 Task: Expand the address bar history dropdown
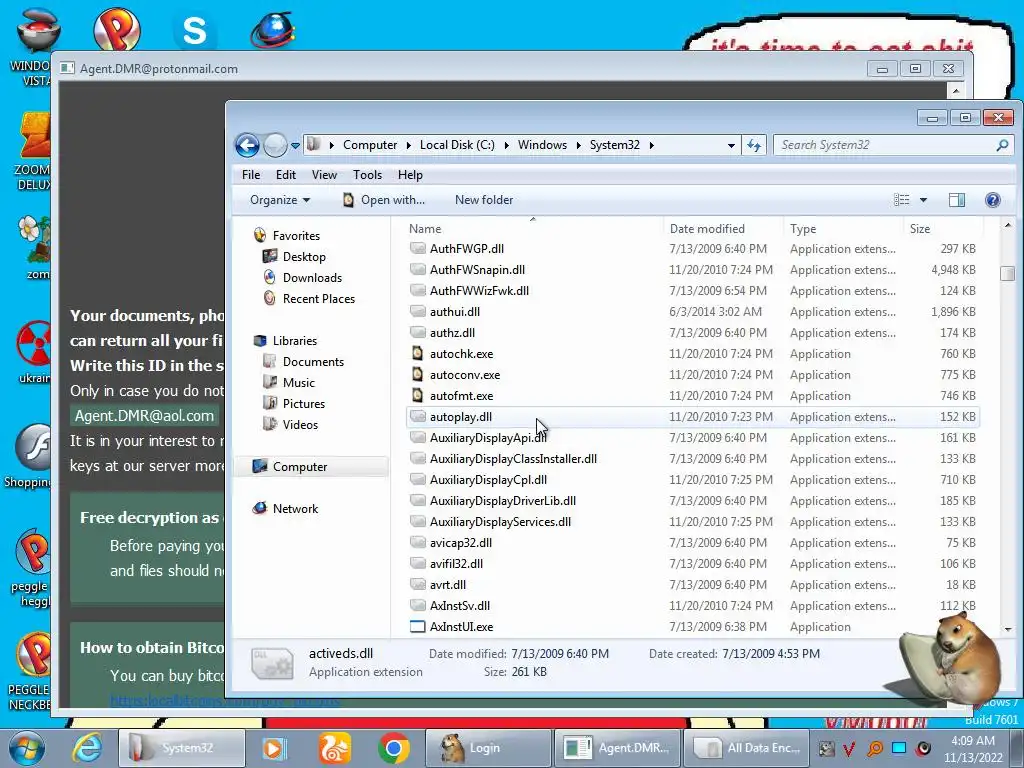click(731, 145)
